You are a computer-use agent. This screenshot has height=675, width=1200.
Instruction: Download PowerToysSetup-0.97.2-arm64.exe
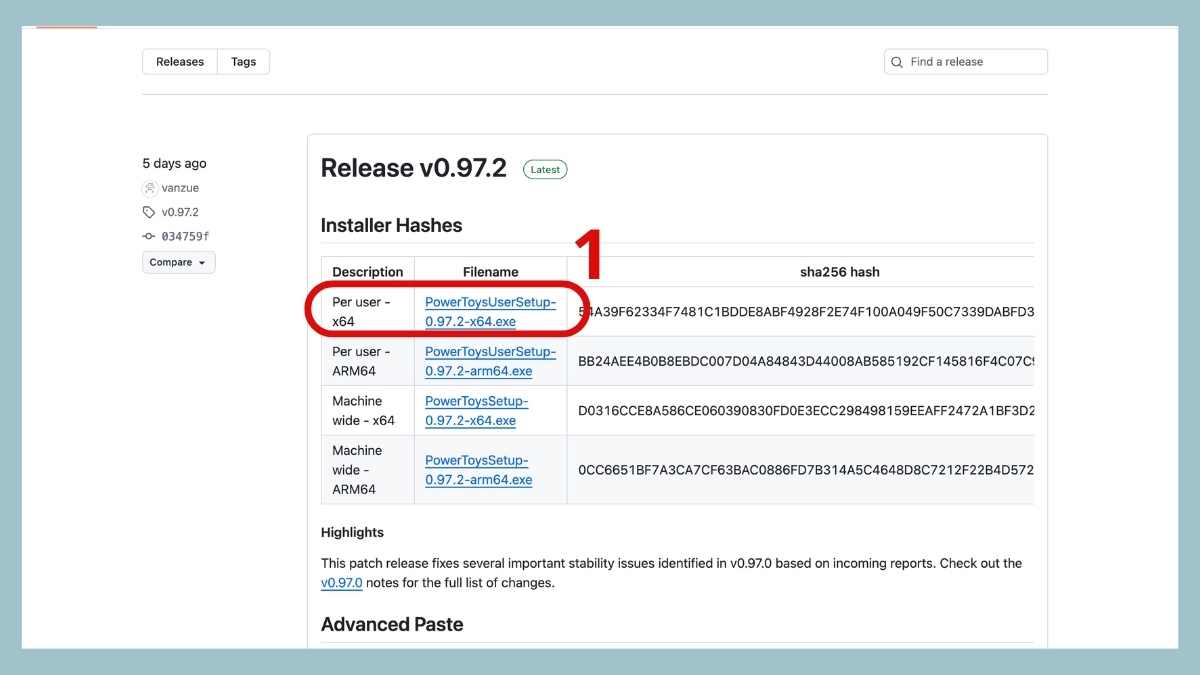[x=478, y=470]
